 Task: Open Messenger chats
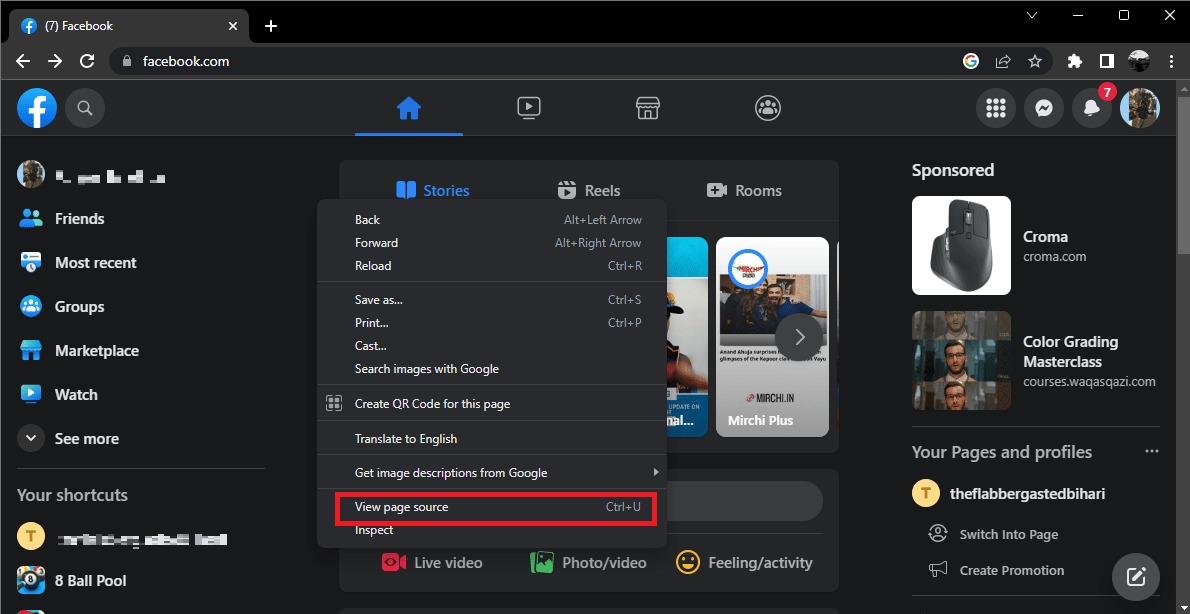1044,109
